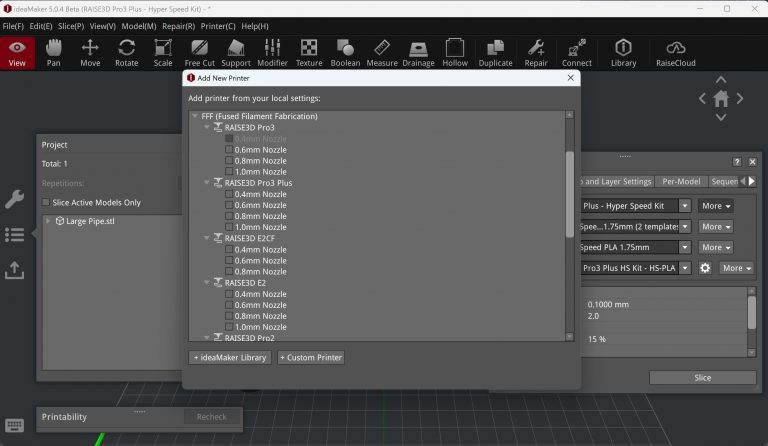Open the Support tool
The height and width of the screenshot is (446, 768).
tap(236, 53)
